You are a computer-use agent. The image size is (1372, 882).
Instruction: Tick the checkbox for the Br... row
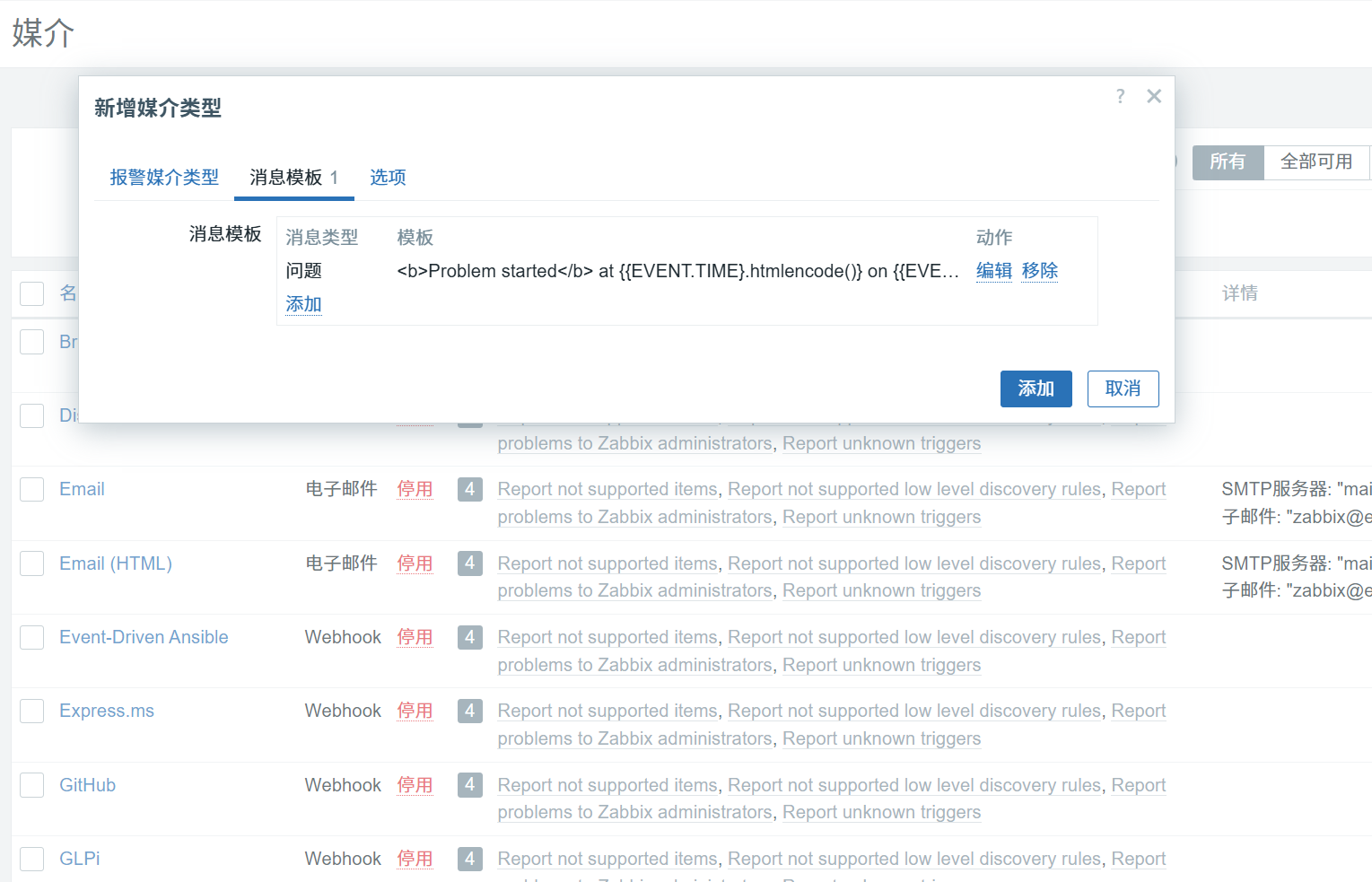(32, 342)
